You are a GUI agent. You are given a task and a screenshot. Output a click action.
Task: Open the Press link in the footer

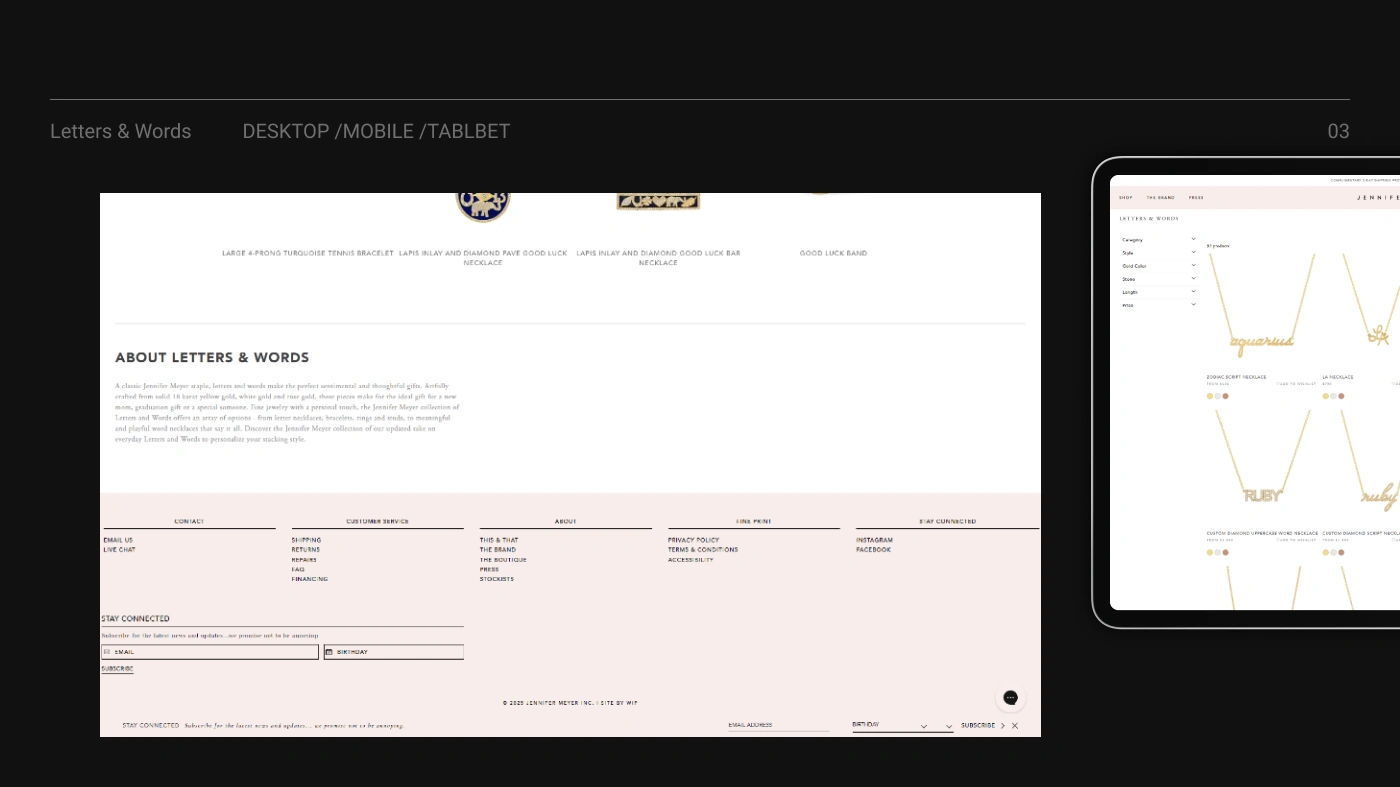(489, 569)
